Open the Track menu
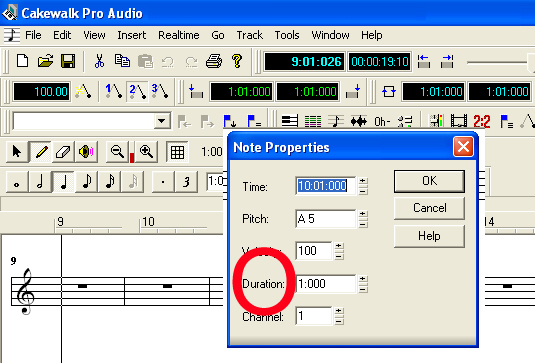Viewport: 535px width, 363px height. click(x=249, y=35)
